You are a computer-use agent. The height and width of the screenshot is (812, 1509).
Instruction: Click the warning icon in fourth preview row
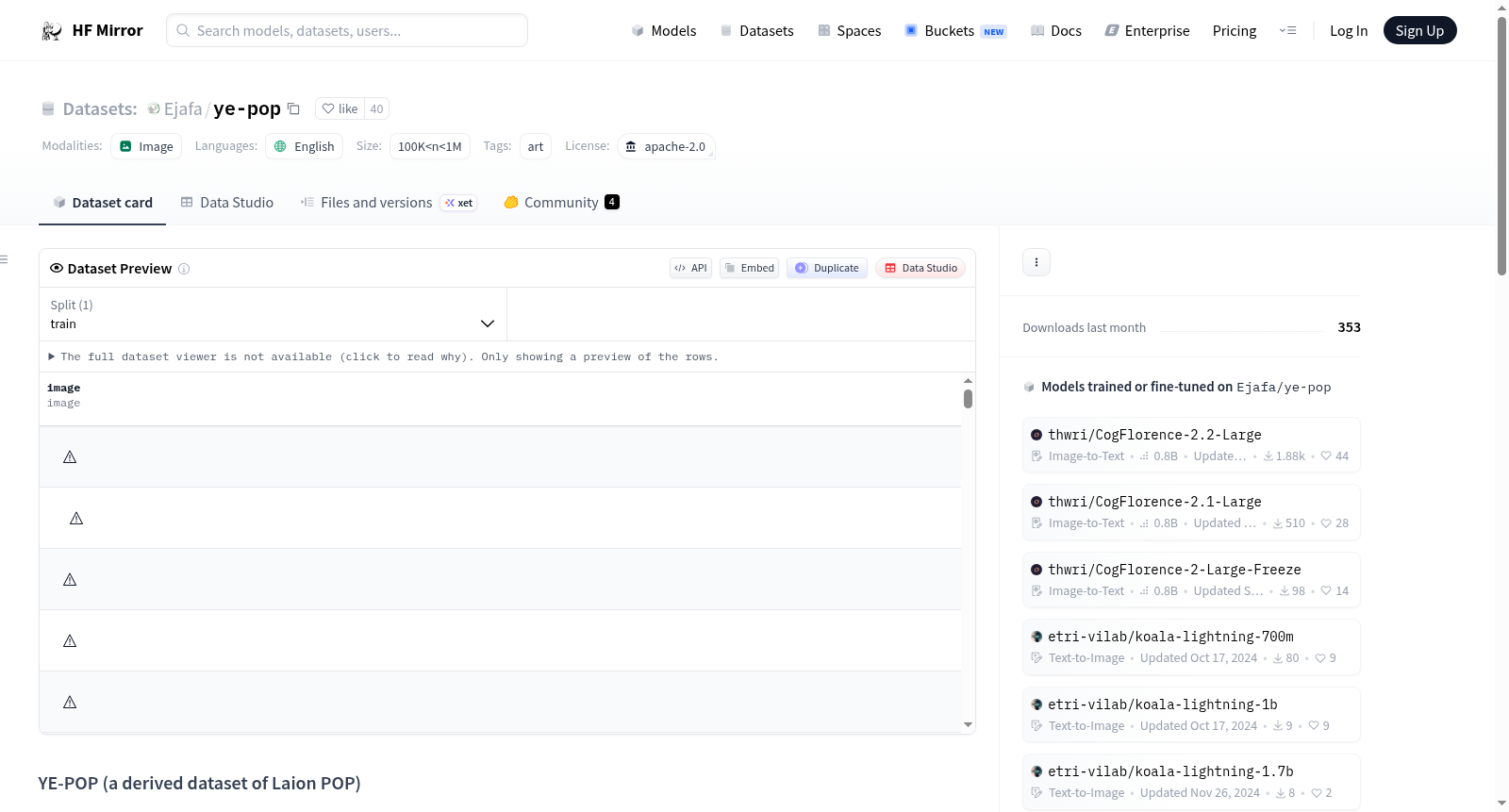tap(70, 641)
